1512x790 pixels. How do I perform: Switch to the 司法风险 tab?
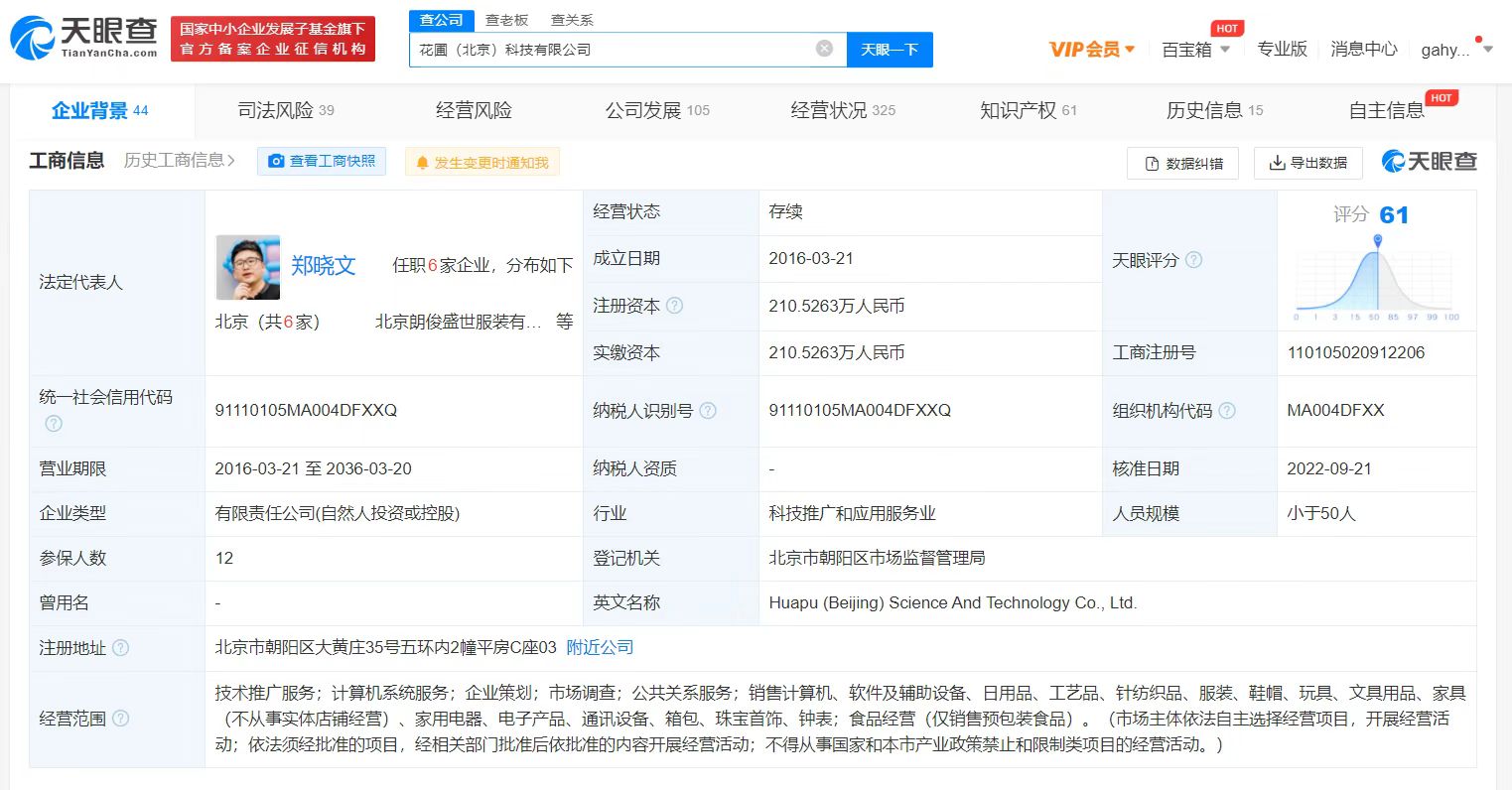coord(286,110)
